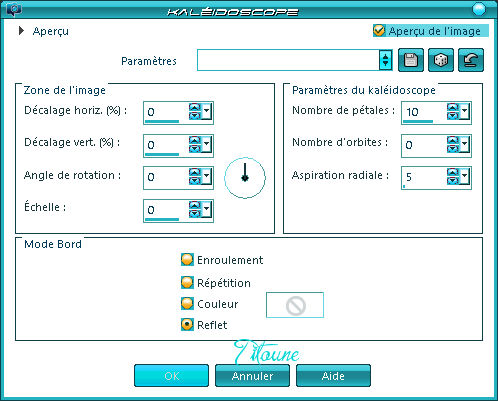Expand the Aperçu preview triangle
This screenshot has width=498, height=401.
21,31
